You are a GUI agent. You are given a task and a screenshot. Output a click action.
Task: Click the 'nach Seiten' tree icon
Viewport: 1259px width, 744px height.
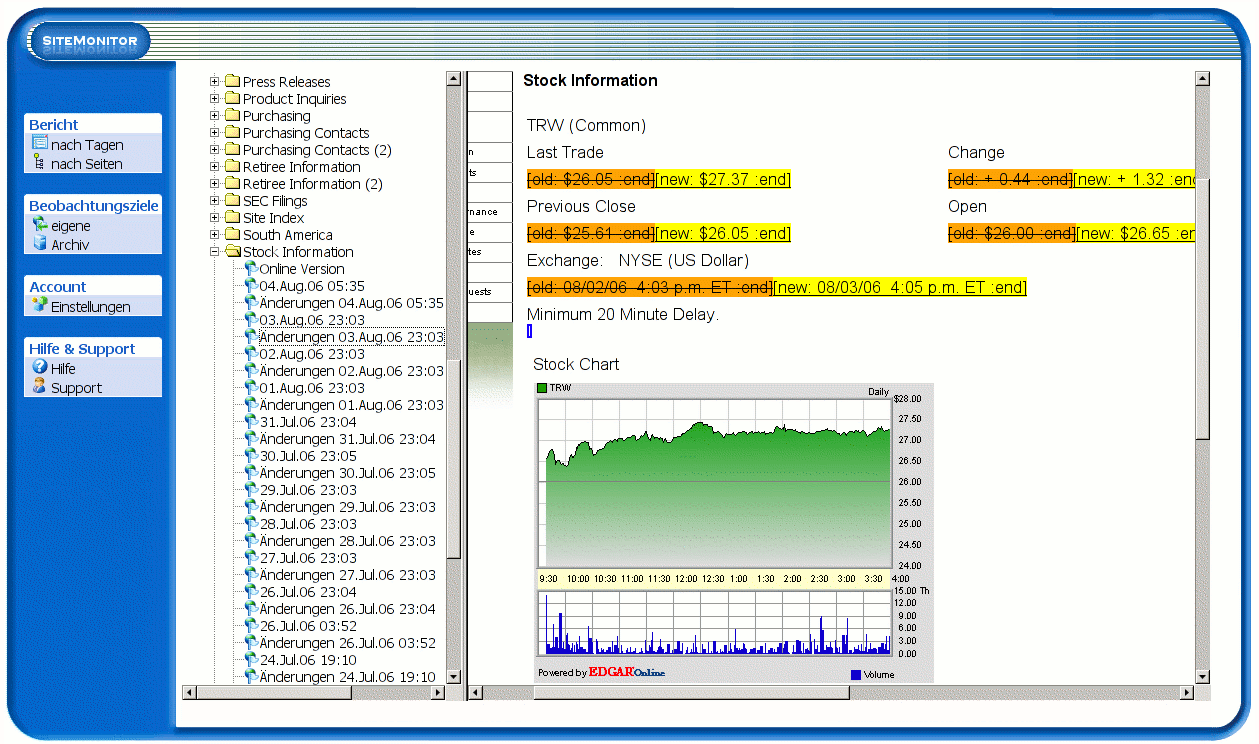(40, 163)
